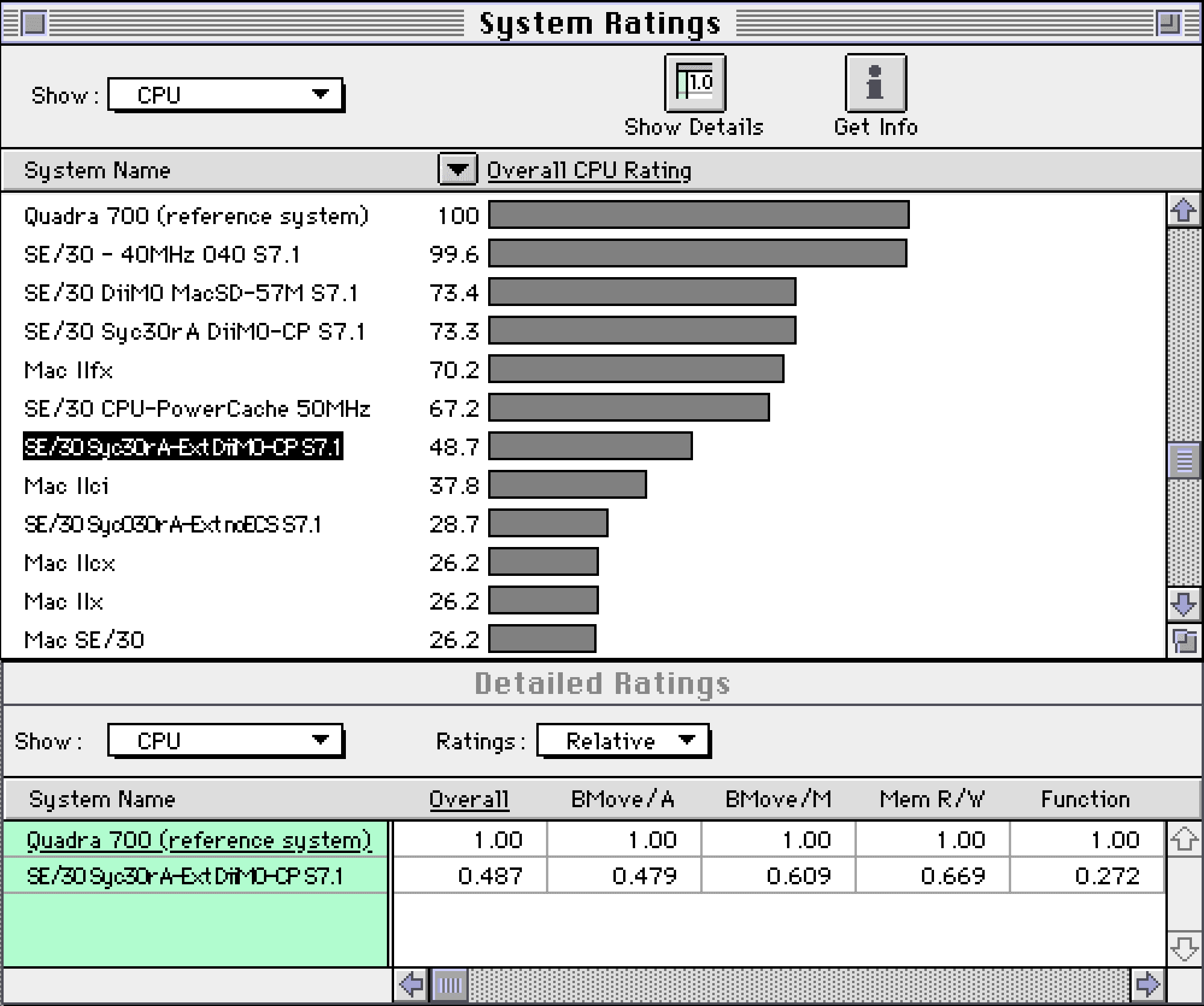Click the Get Info icon button
This screenshot has width=1204, height=1006.
click(x=876, y=83)
